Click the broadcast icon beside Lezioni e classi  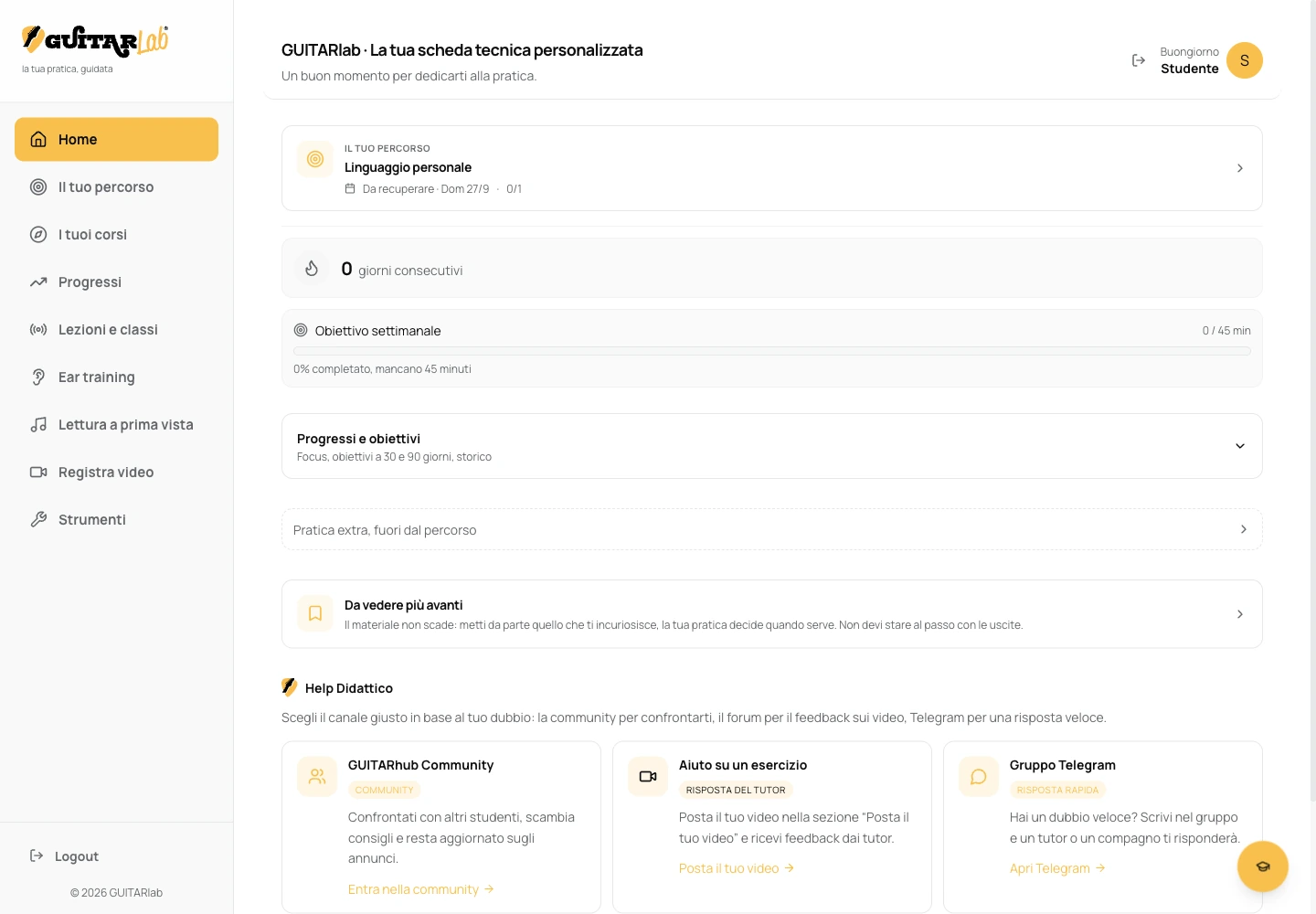(38, 329)
